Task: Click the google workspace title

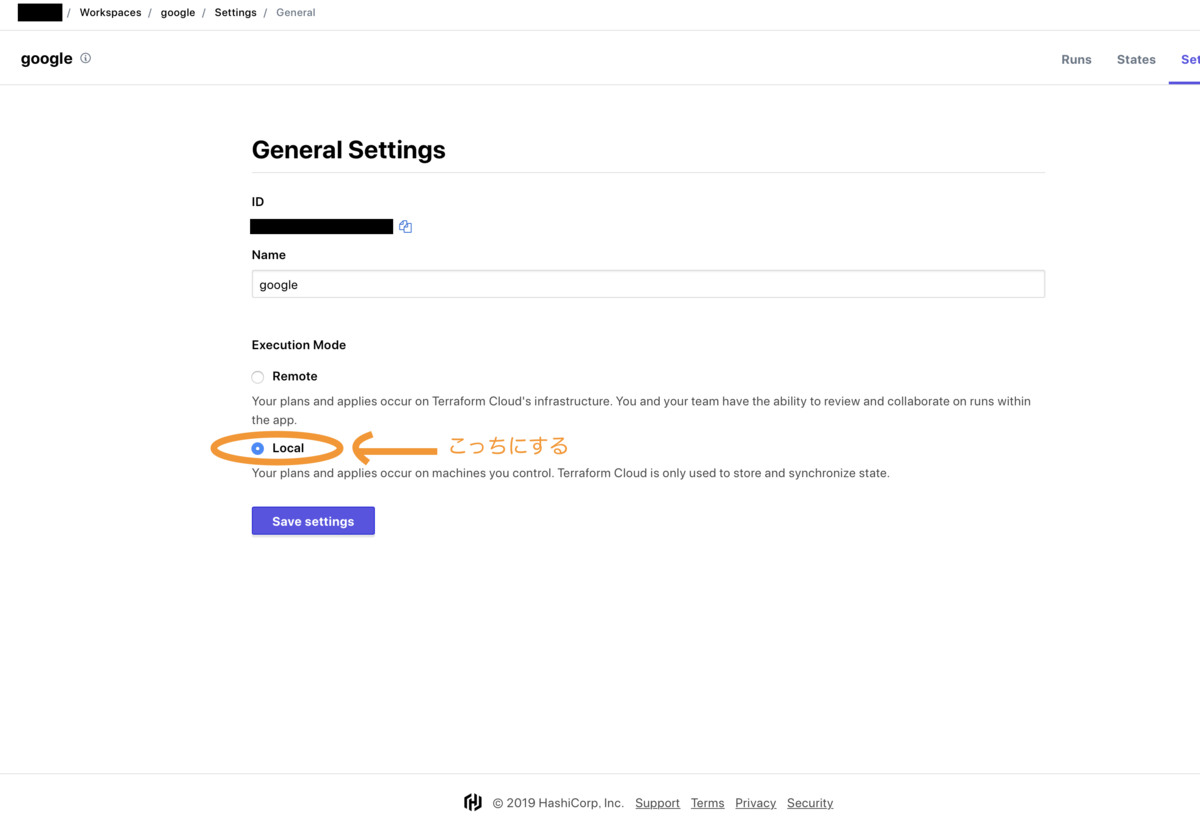Action: (47, 59)
